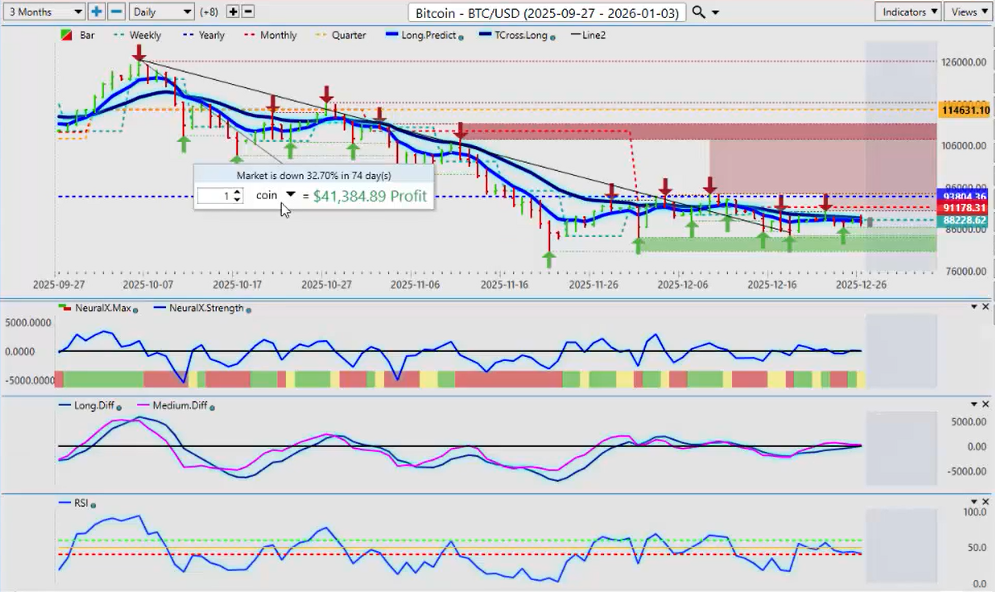Click the magnifying glass search icon
The image size is (995, 592).
699,12
